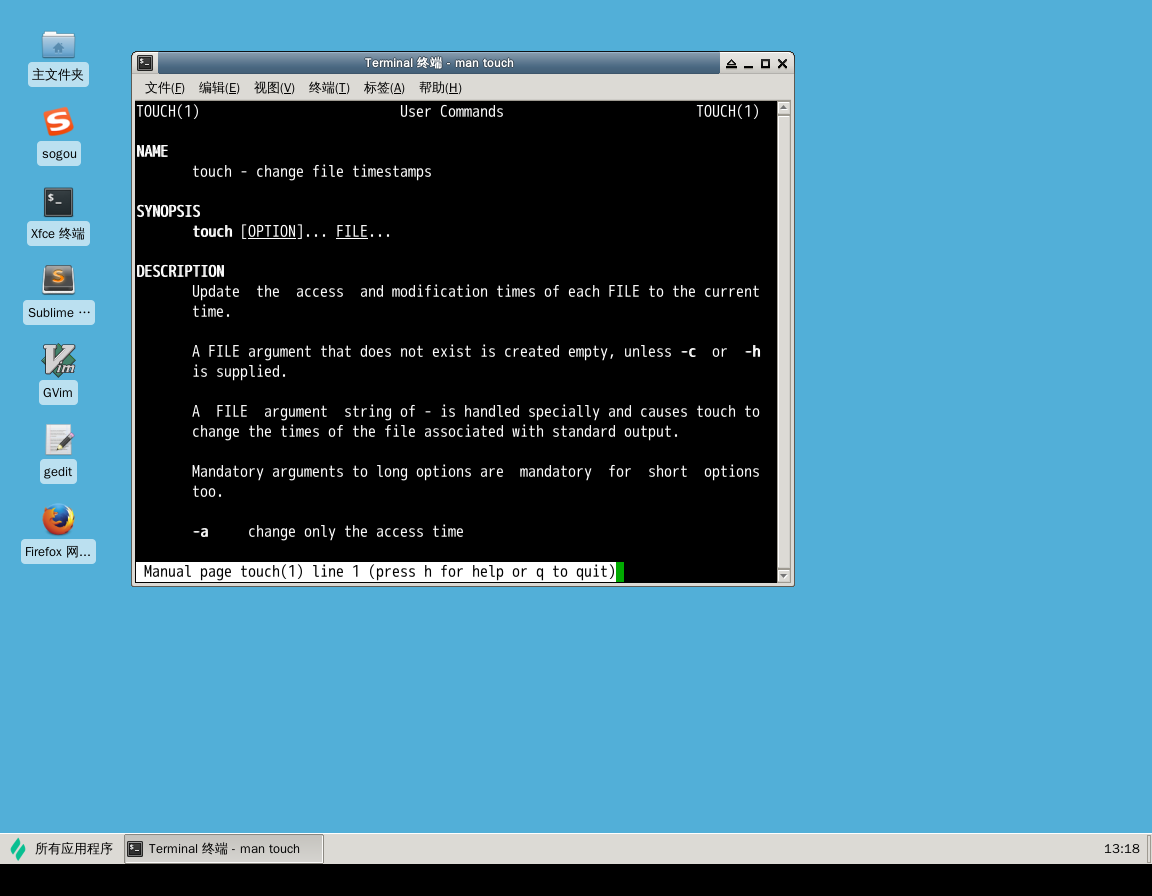Open the Xfce 终端 terminal icon

coord(58,203)
